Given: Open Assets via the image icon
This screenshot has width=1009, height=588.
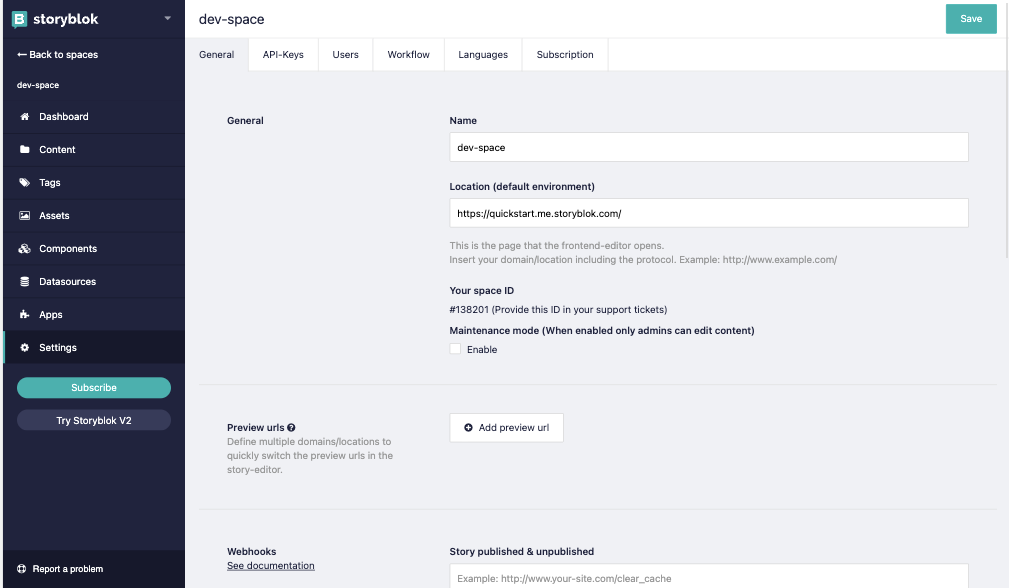Looking at the screenshot, I should point(24,216).
